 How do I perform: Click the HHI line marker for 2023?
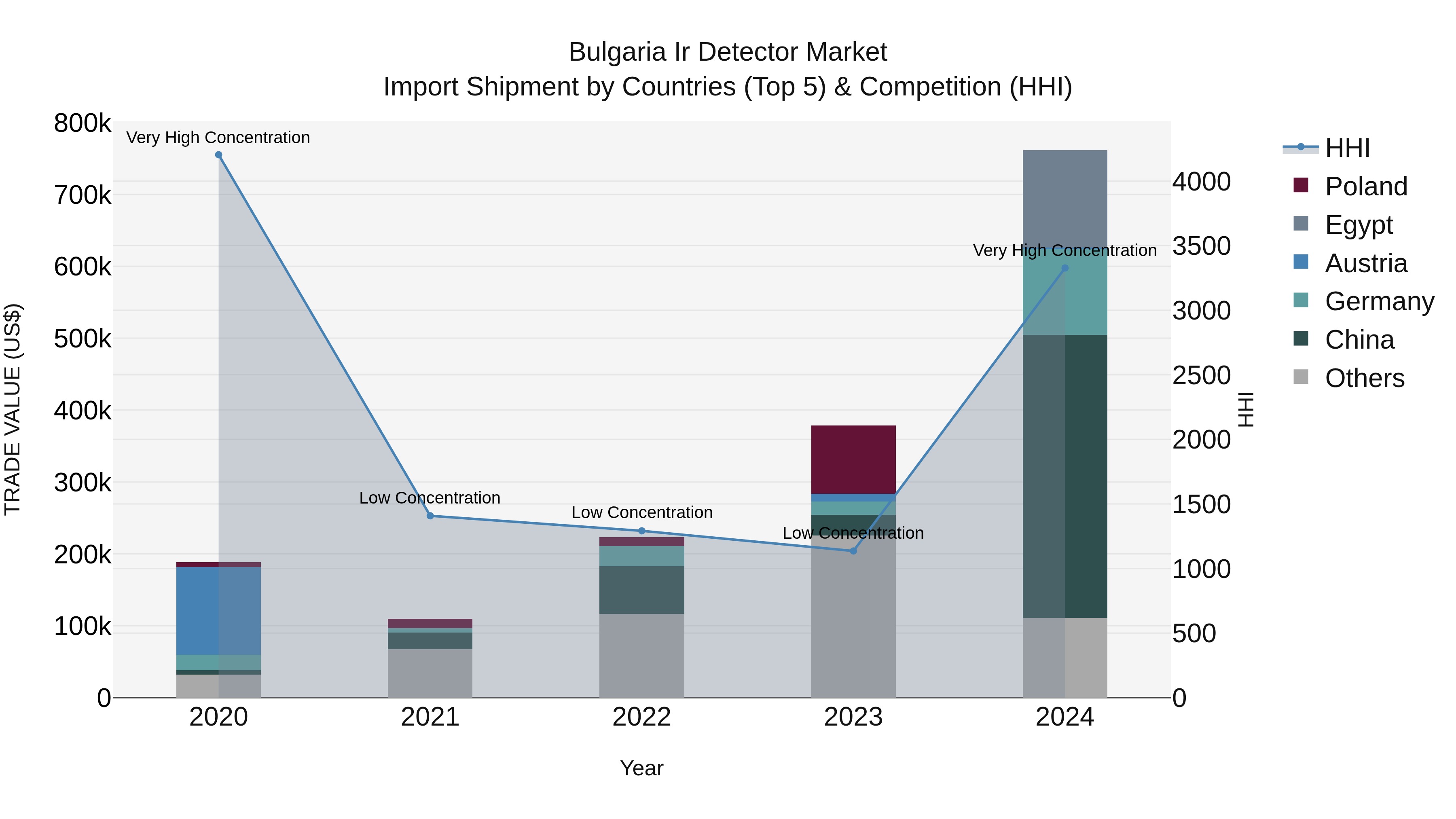coord(853,550)
